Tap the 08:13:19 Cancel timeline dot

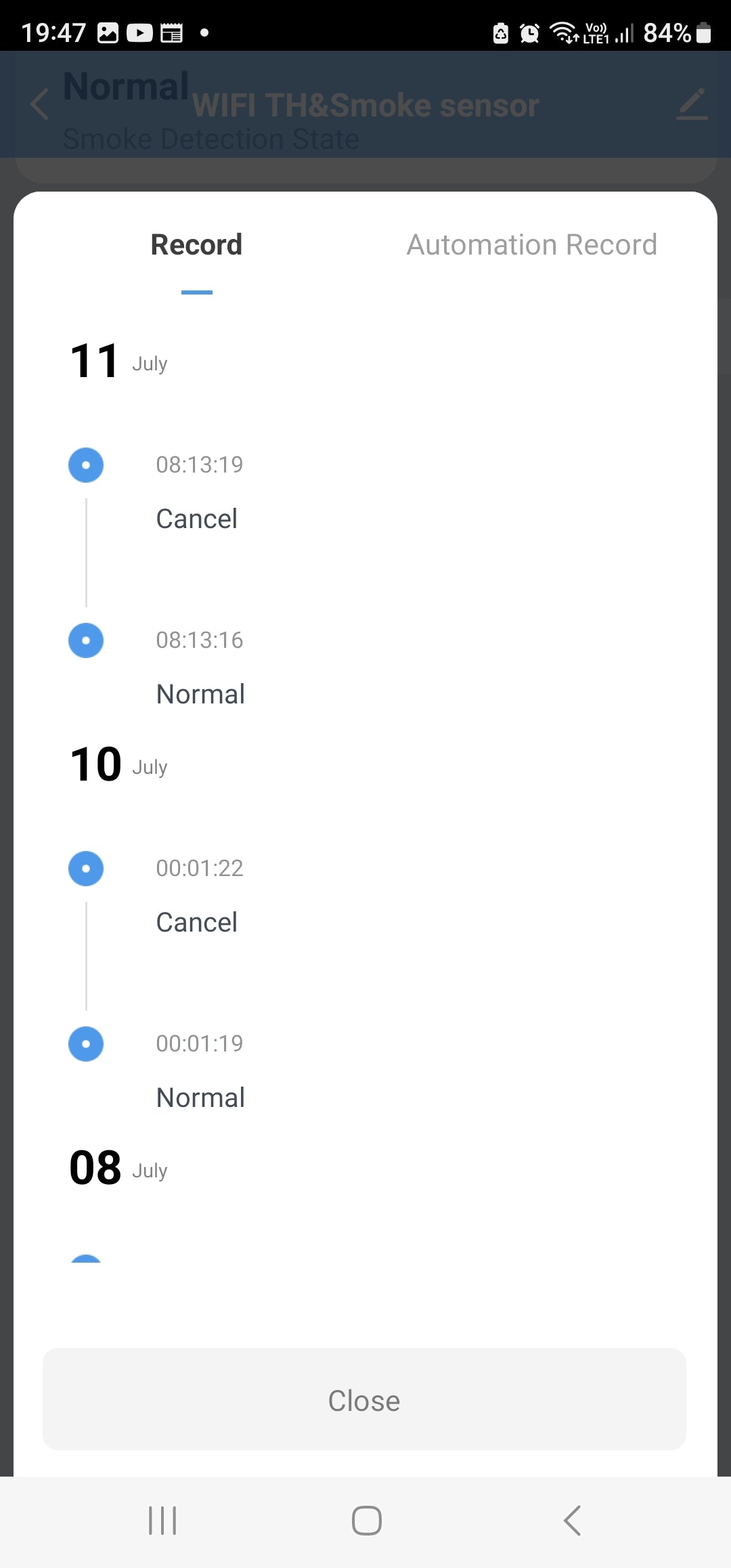[86, 465]
